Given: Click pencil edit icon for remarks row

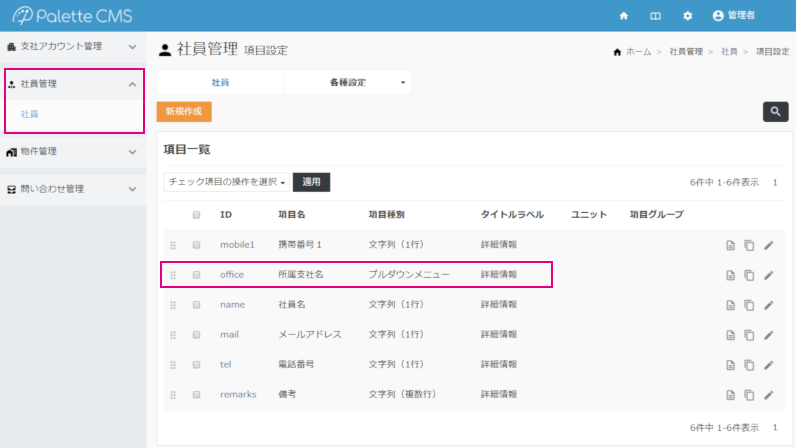Looking at the screenshot, I should tap(769, 395).
